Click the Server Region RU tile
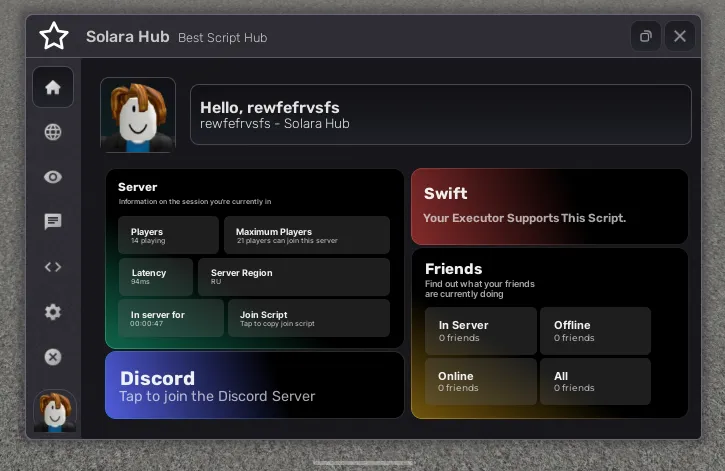 (x=294, y=276)
